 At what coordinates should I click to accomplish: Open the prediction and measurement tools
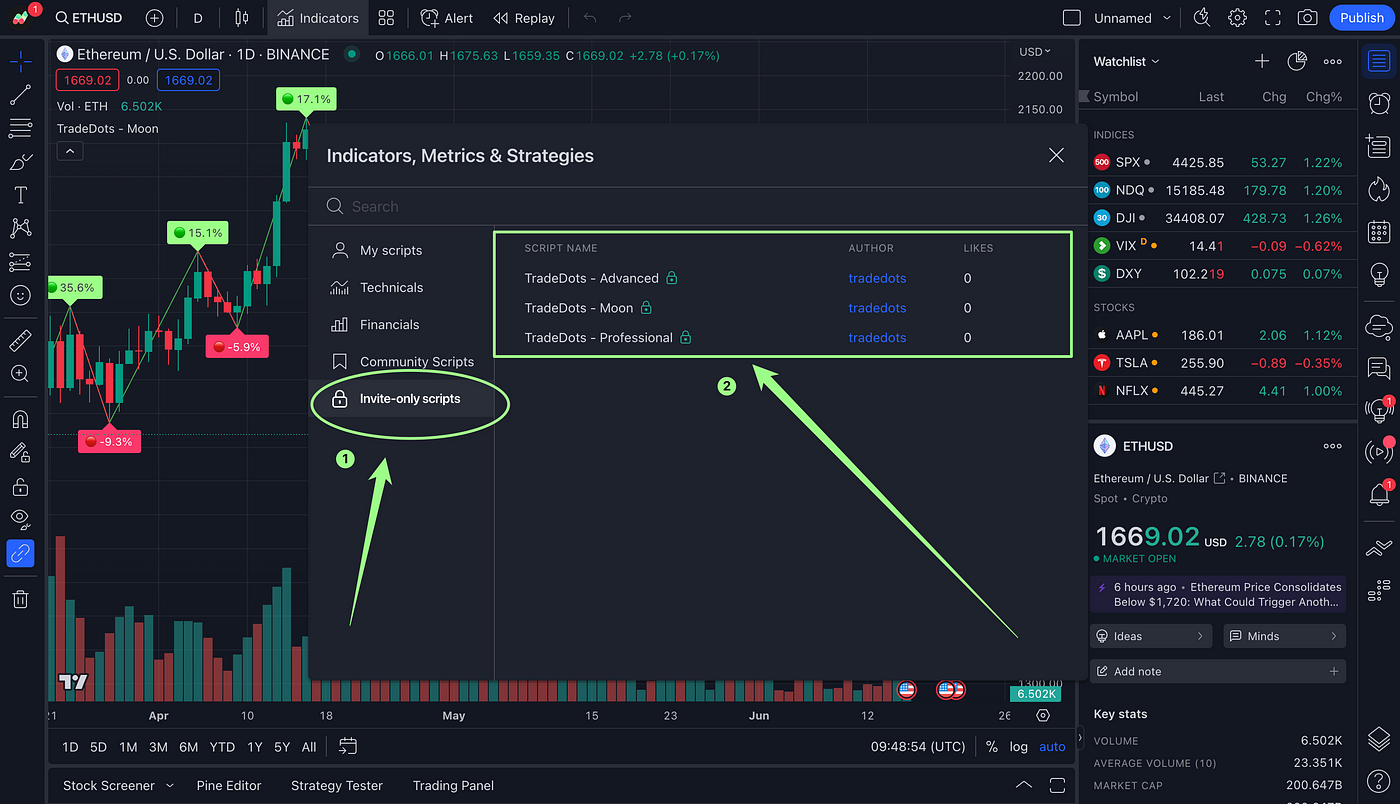pos(20,262)
